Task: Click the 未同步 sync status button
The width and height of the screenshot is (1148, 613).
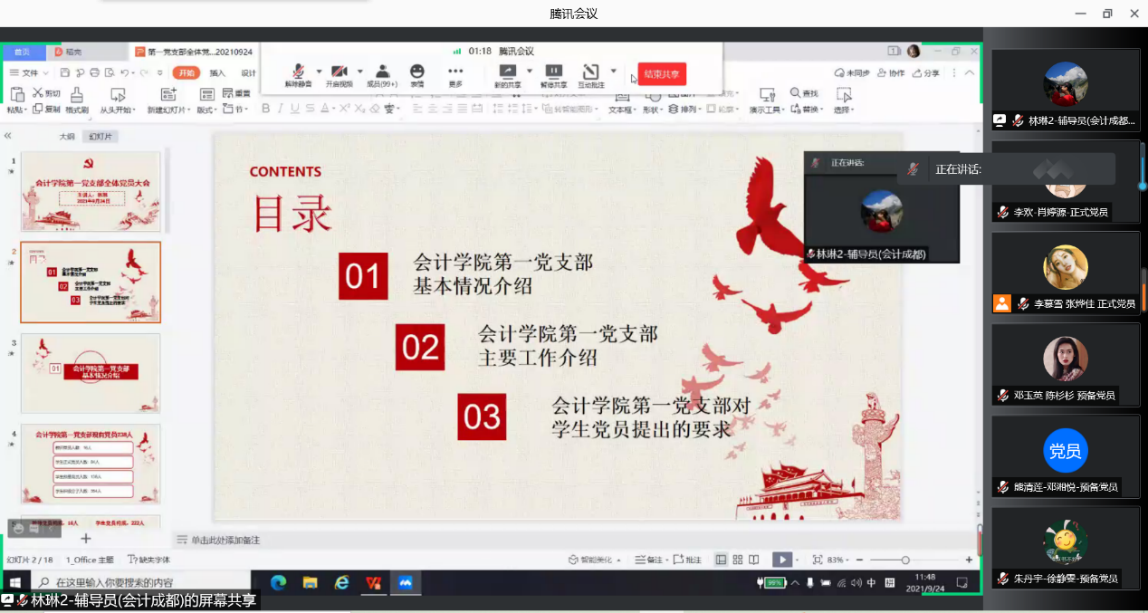Action: pos(852,73)
